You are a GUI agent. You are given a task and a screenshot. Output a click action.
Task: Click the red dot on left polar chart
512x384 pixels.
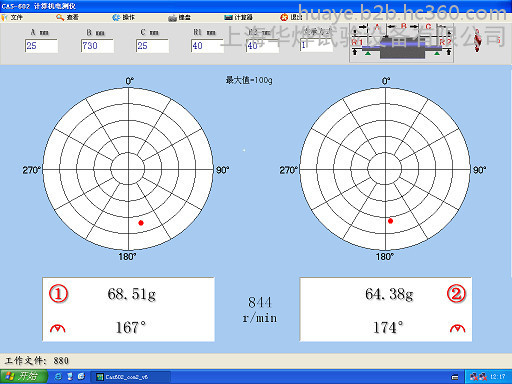[141, 223]
